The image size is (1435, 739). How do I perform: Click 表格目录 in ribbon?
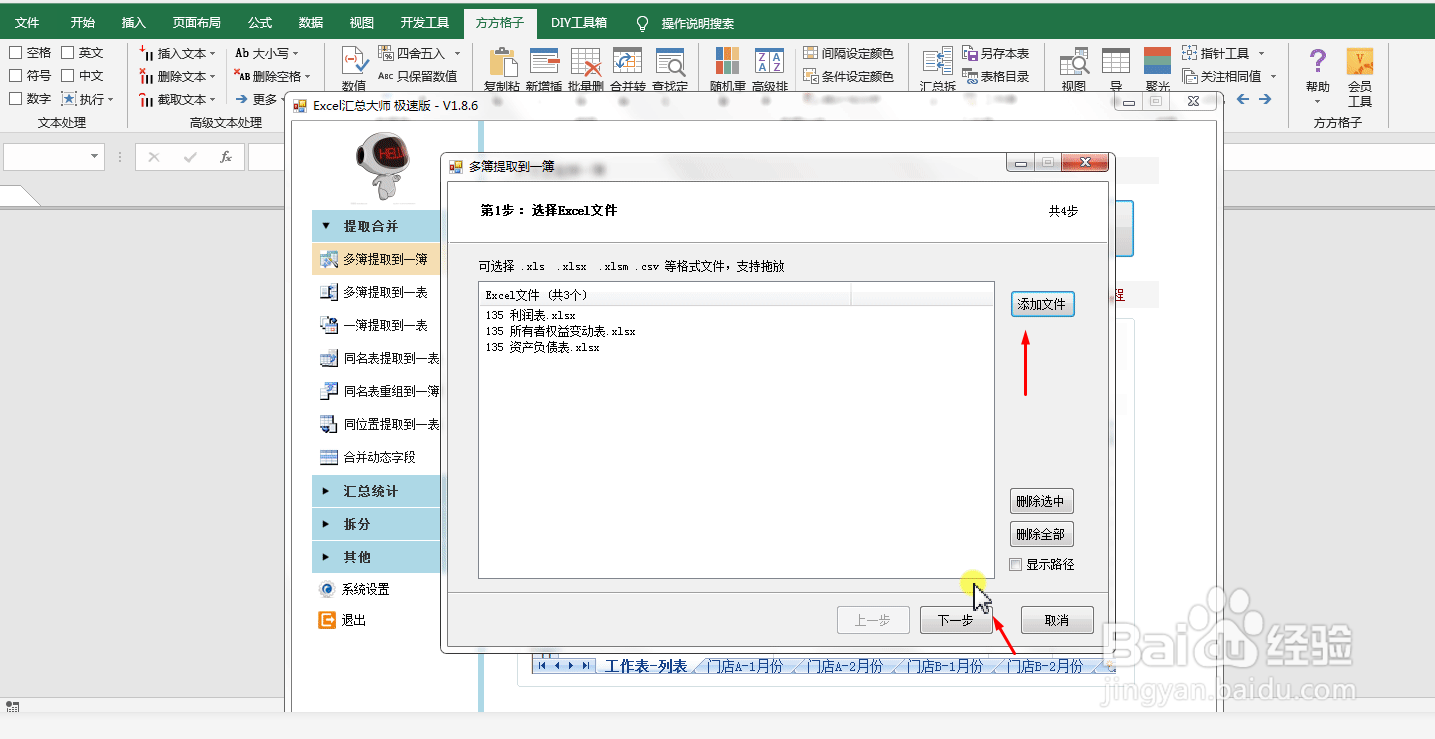[x=995, y=76]
